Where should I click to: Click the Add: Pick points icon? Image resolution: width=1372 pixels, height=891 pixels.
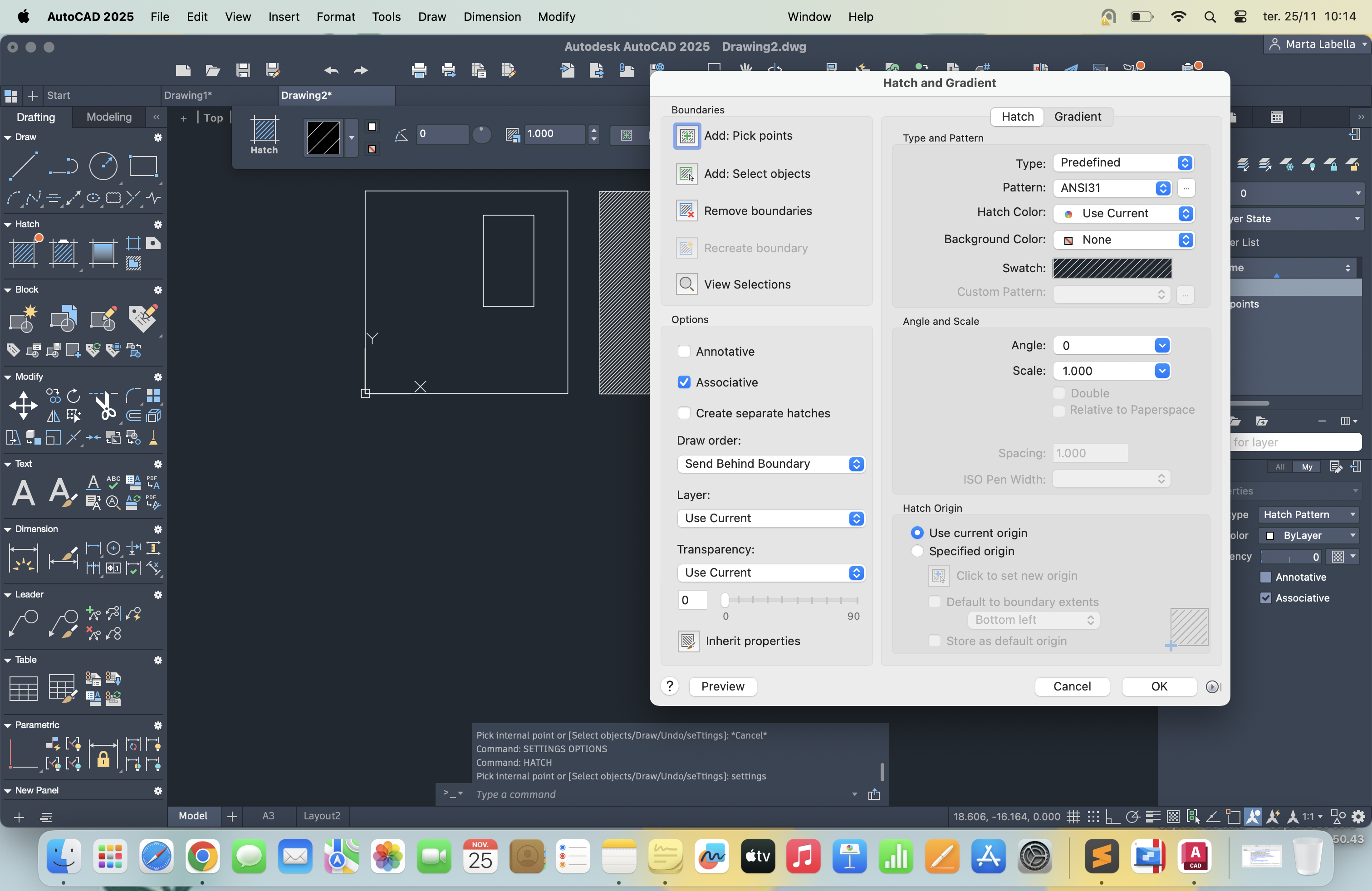coord(686,136)
